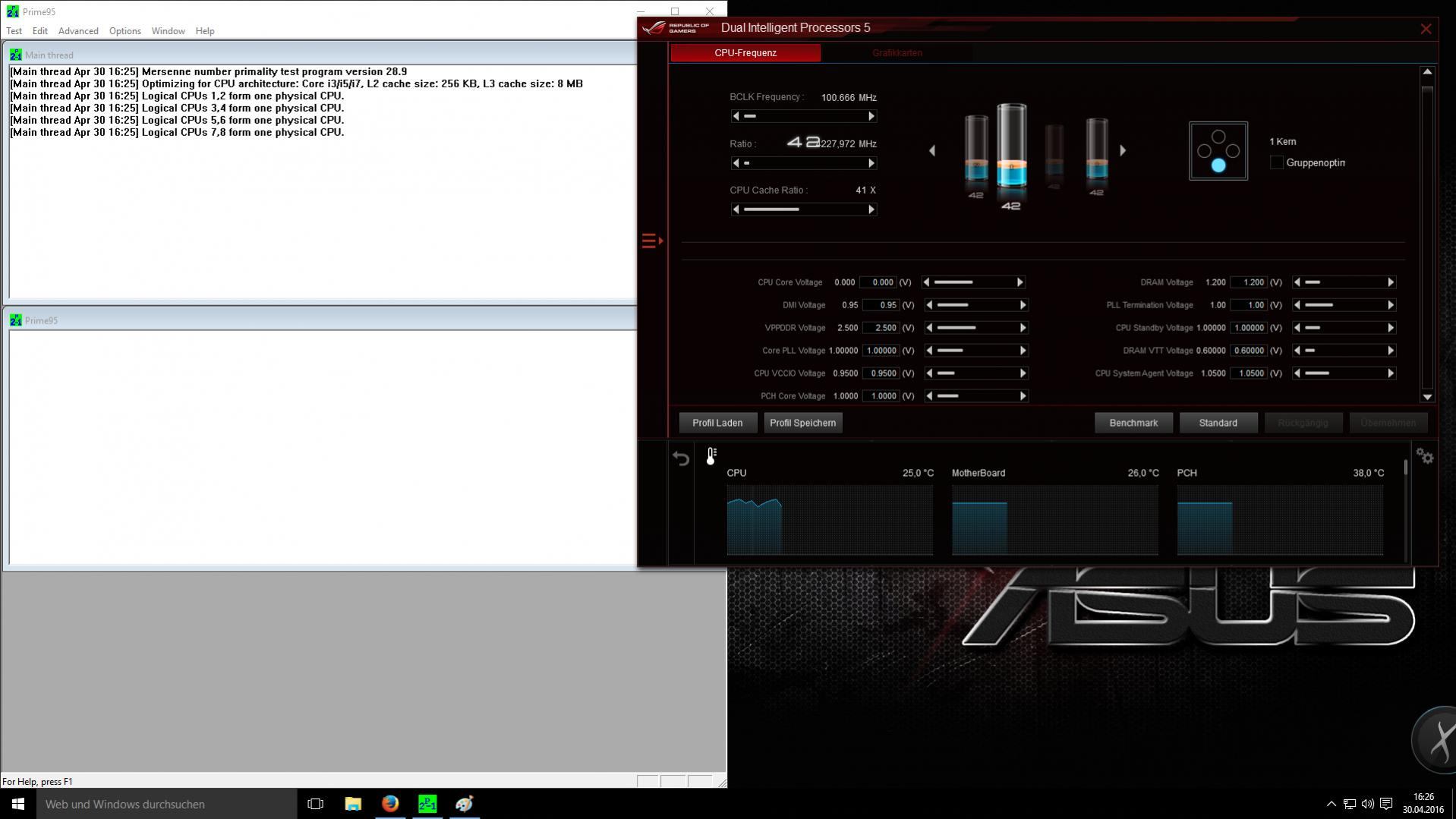Click DRAM VTT Voltage input field
Viewport: 1456px width, 819px height.
tap(1249, 351)
